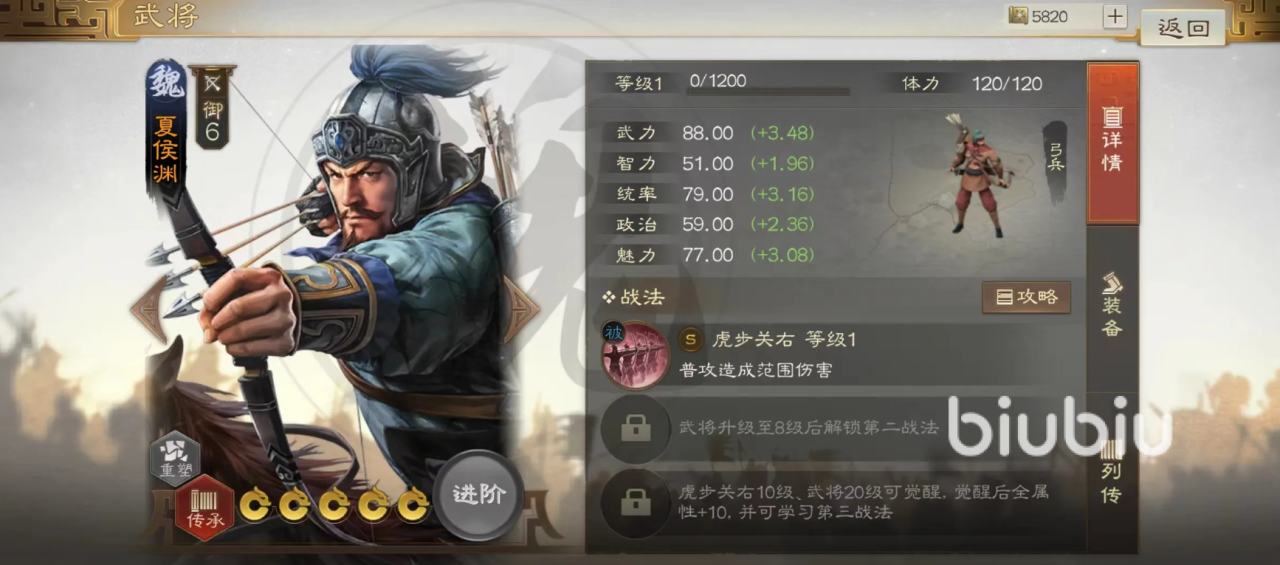Screen dimensions: 1280x565
Task: Switch to the 详情 details tab
Action: pos(1112,143)
